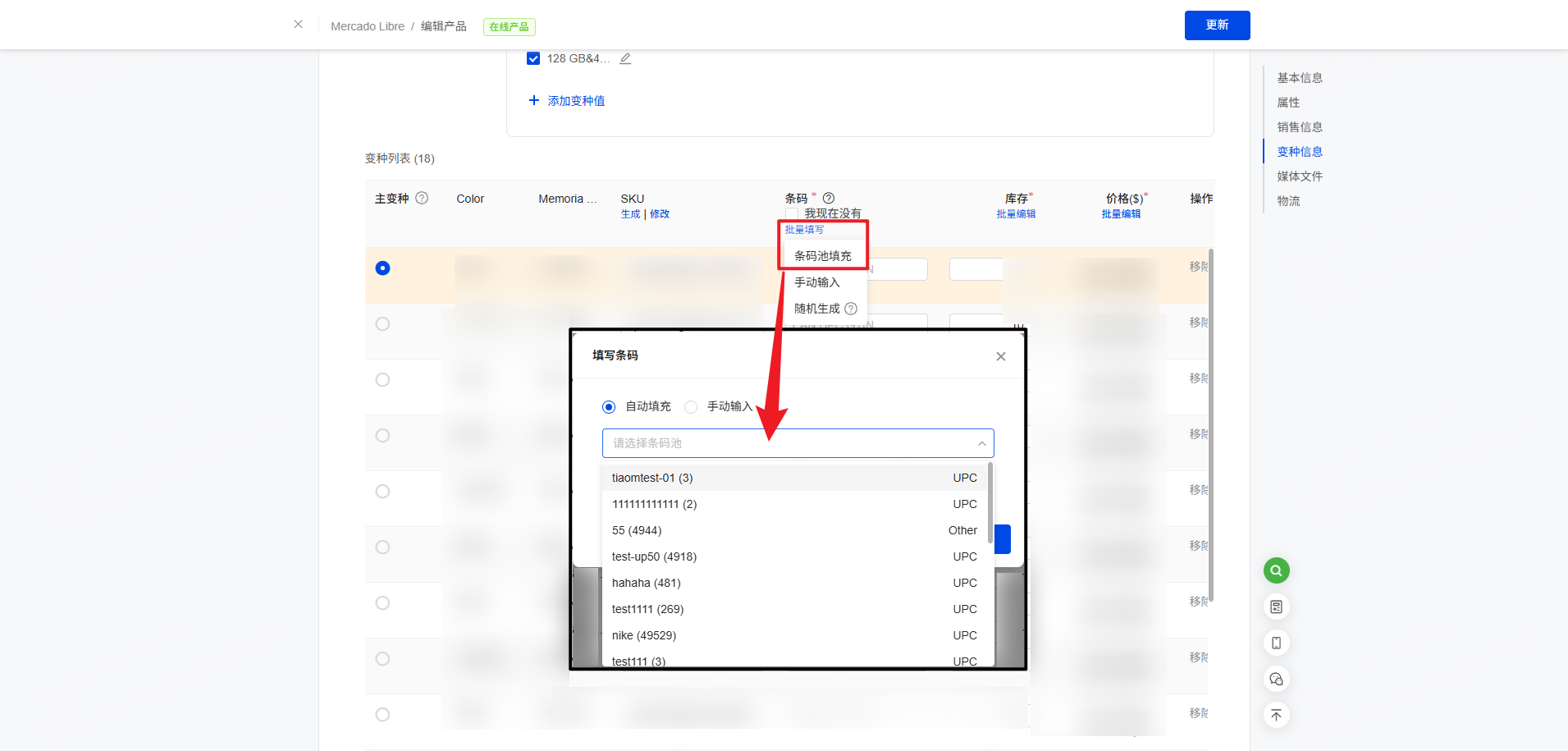Uncheck the 128 GB&4 variant checkbox

tap(533, 58)
